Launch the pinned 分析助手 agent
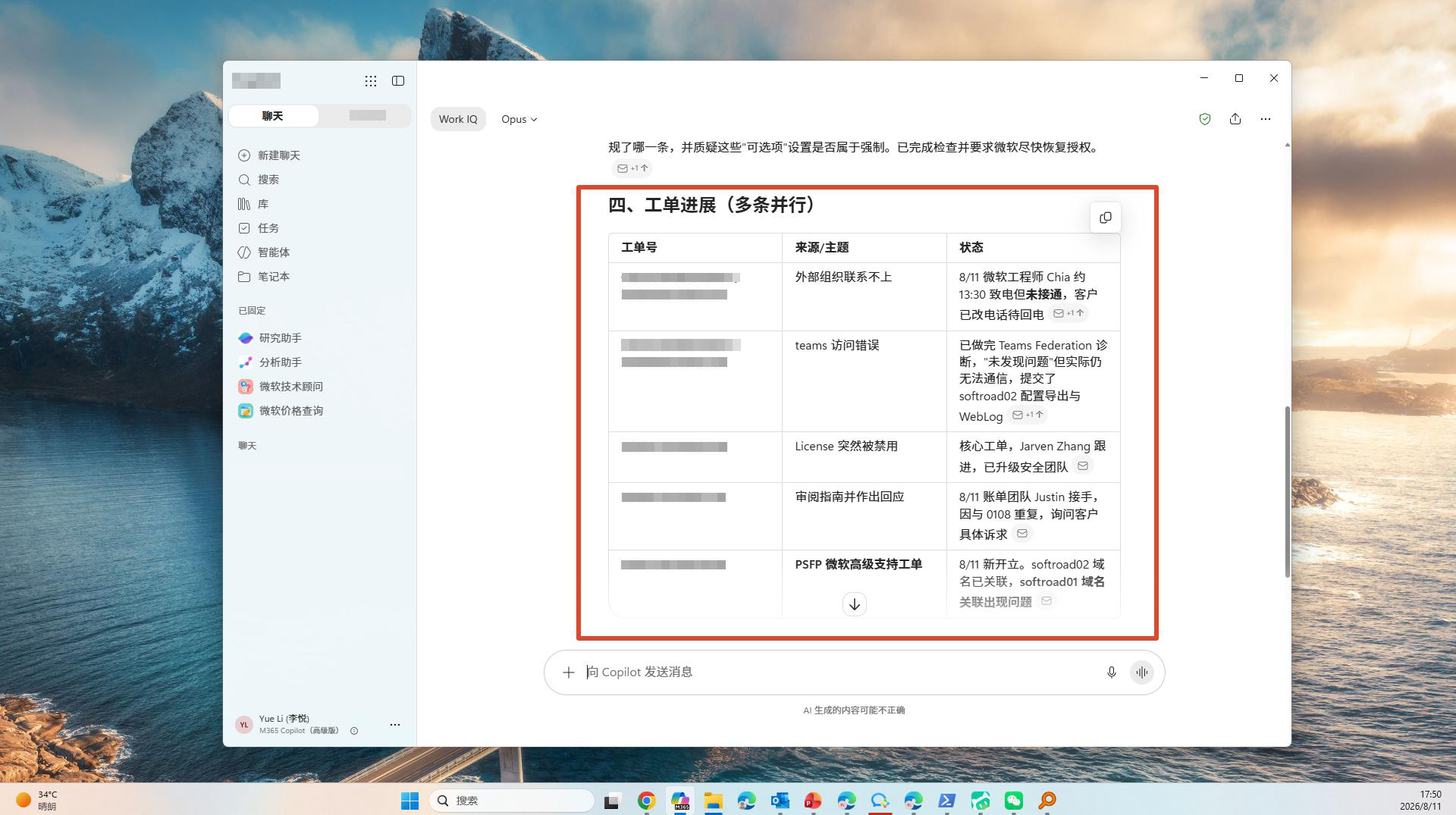The height and width of the screenshot is (815, 1456). point(270,362)
